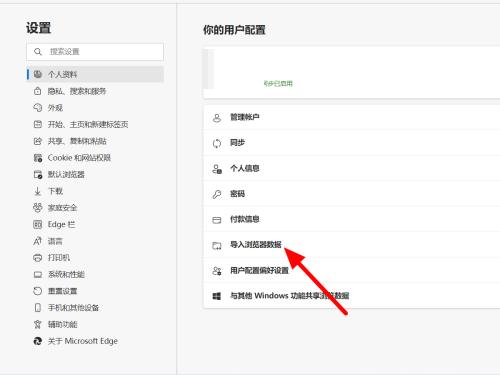Click the green sync-enabled status text

click(x=278, y=84)
